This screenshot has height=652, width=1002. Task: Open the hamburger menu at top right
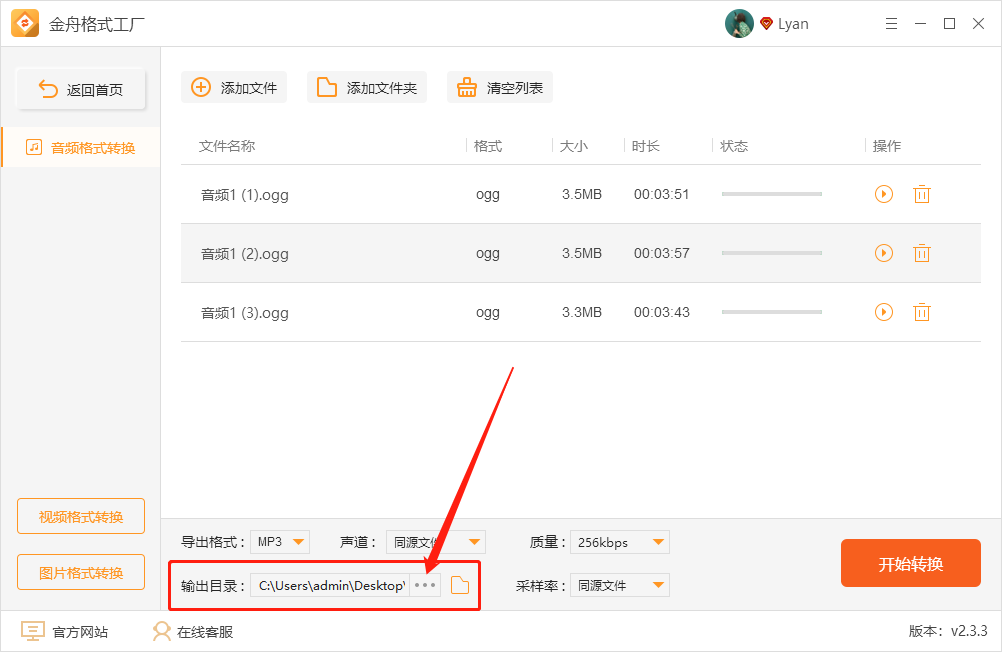(891, 23)
